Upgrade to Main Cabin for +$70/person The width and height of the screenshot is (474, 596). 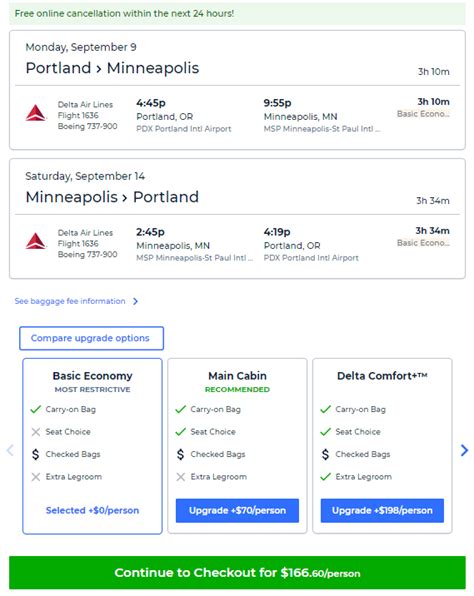[x=237, y=510]
